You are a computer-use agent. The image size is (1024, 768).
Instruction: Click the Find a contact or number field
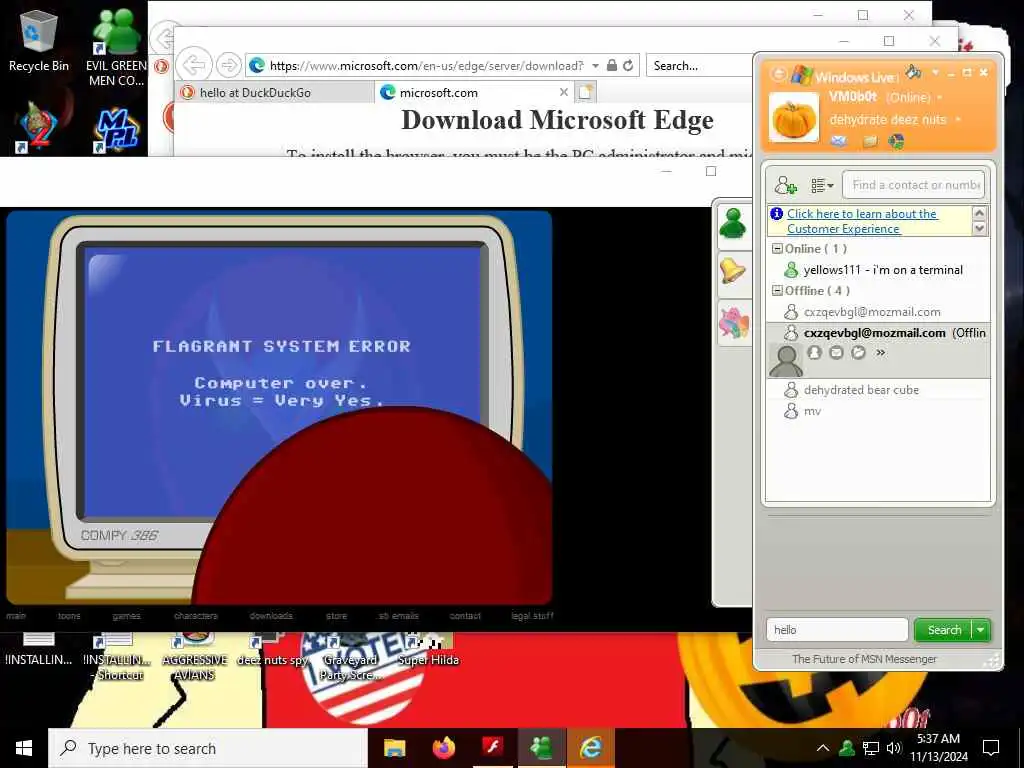[x=913, y=185]
